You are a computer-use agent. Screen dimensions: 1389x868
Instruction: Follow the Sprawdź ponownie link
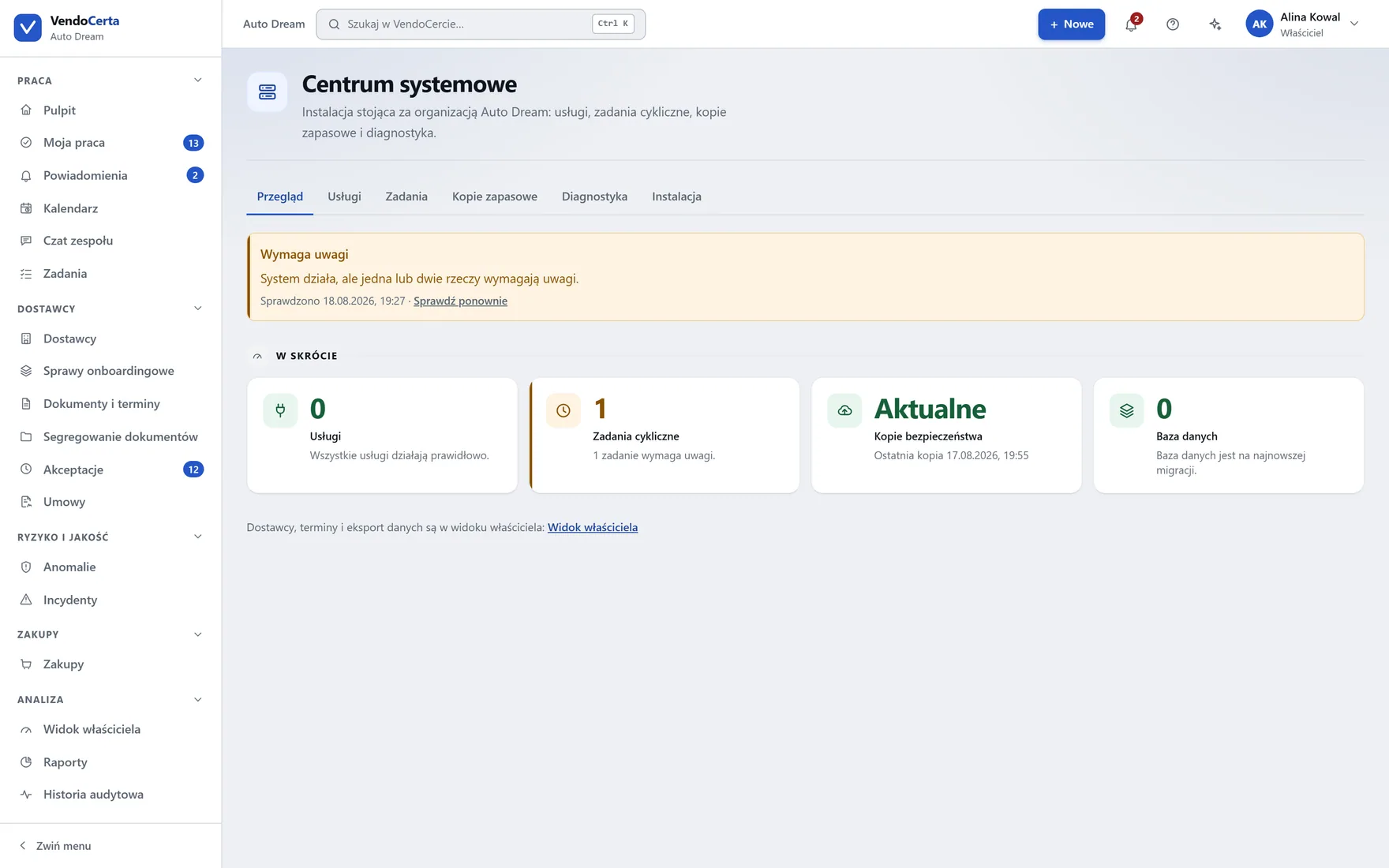point(460,301)
